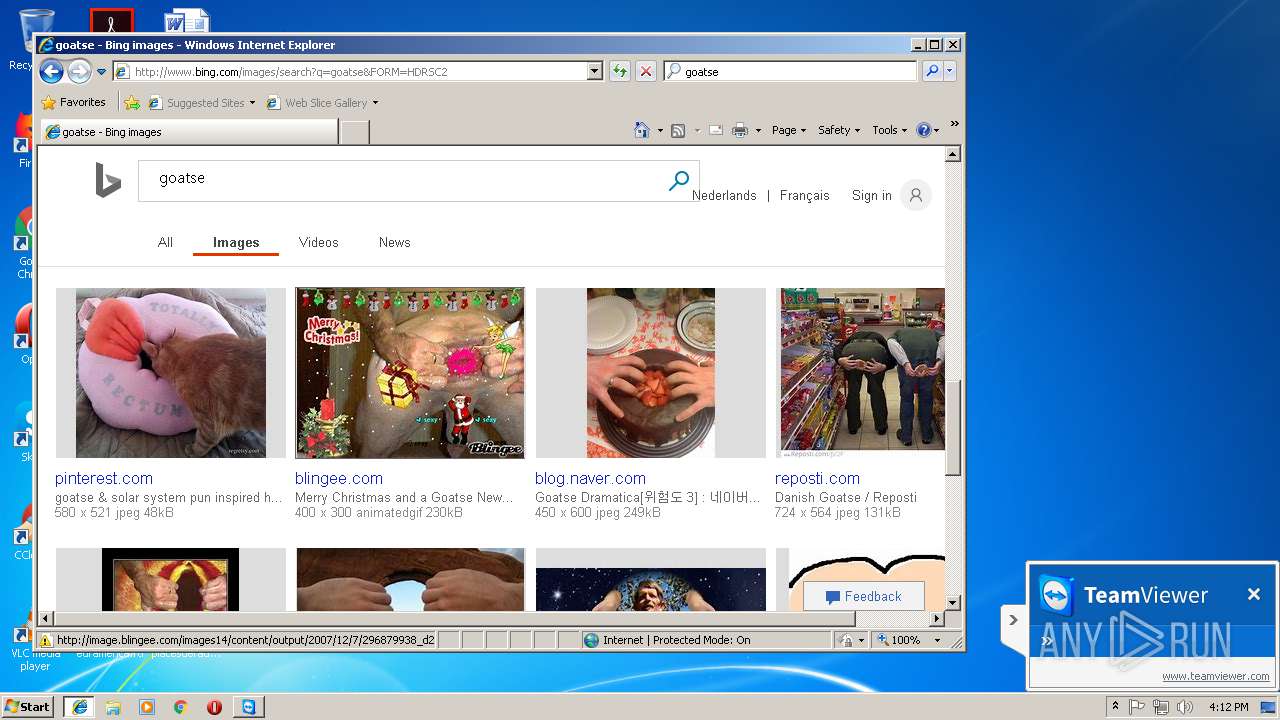Click the Bing search magnifier icon
The width and height of the screenshot is (1280, 720).
[x=679, y=180]
